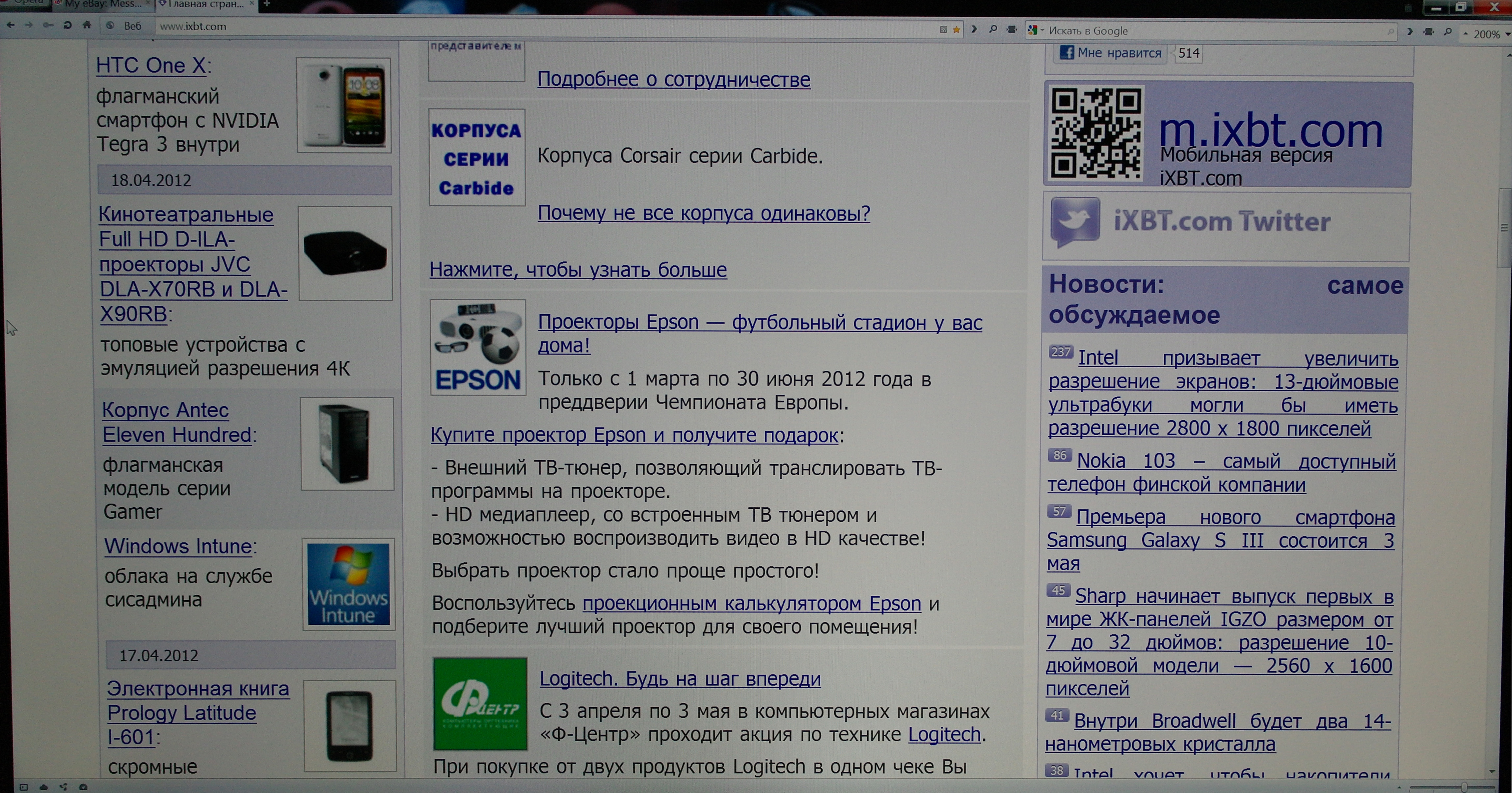Open the Nokia 103 news link
Screen dimensions: 1512x793
[x=1222, y=473]
